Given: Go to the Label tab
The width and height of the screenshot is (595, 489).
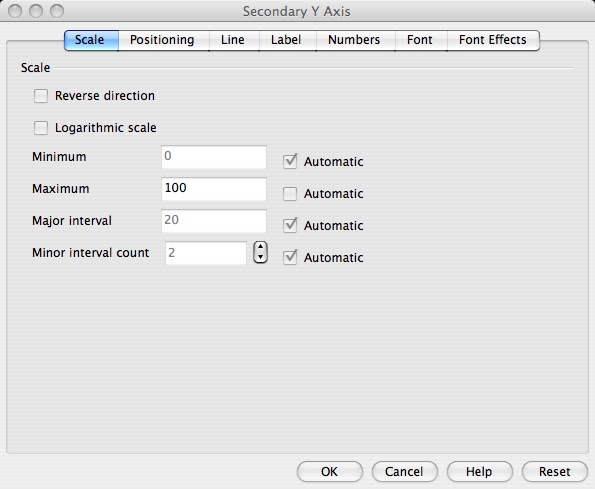Looking at the screenshot, I should [286, 40].
